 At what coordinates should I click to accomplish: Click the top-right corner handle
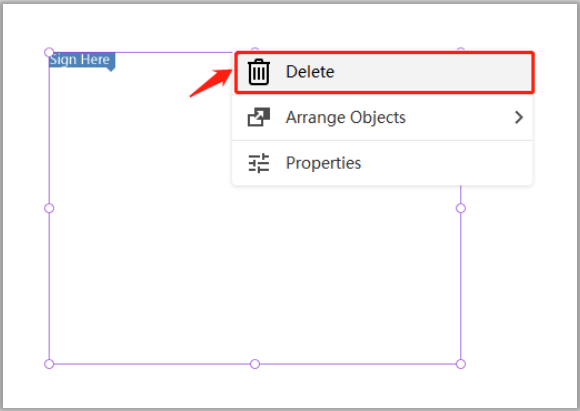click(x=461, y=50)
